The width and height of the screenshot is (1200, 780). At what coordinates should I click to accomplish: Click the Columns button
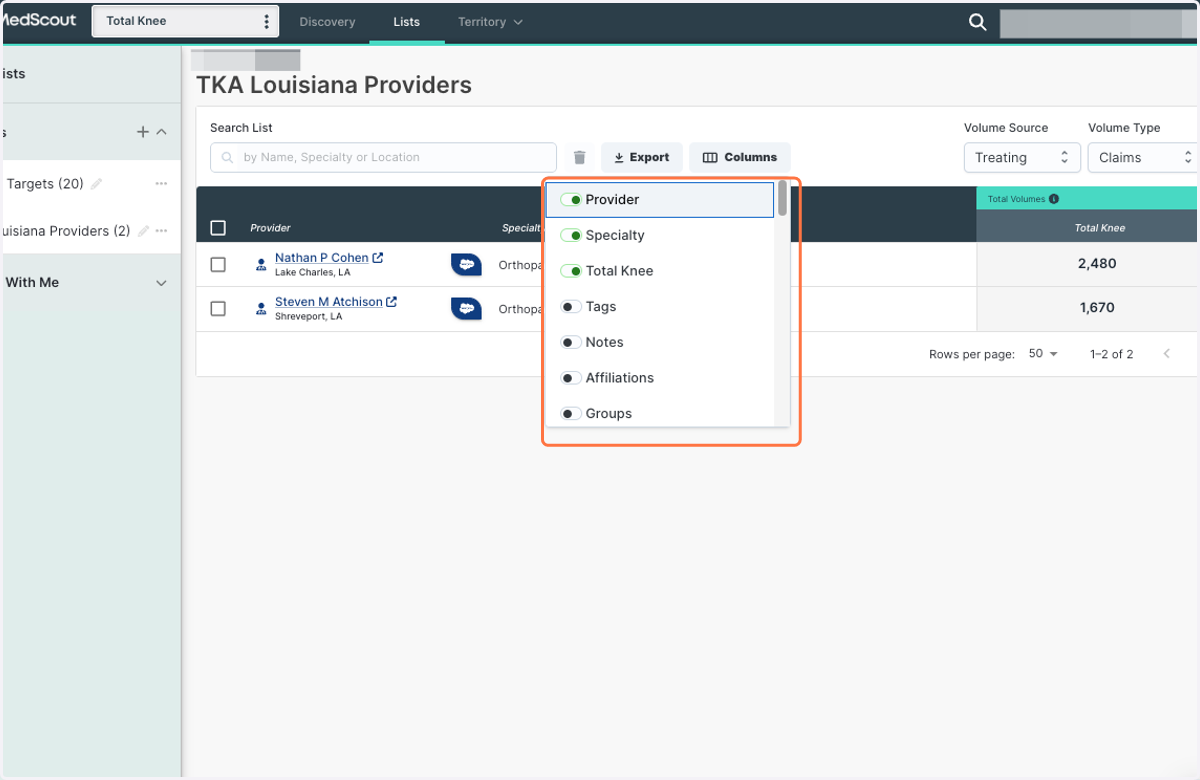coord(740,157)
